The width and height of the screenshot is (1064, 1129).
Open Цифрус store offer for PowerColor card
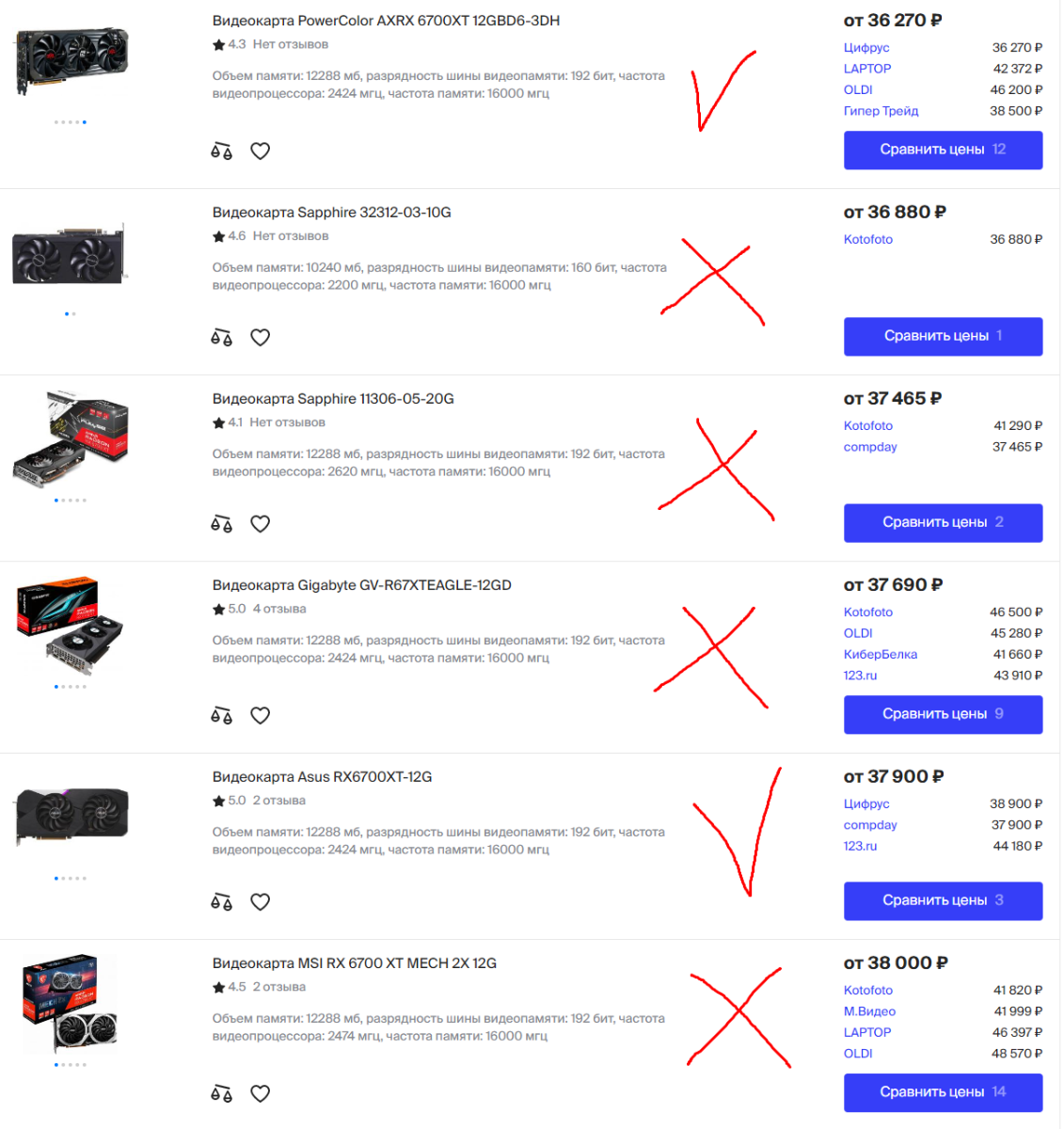pos(866,47)
